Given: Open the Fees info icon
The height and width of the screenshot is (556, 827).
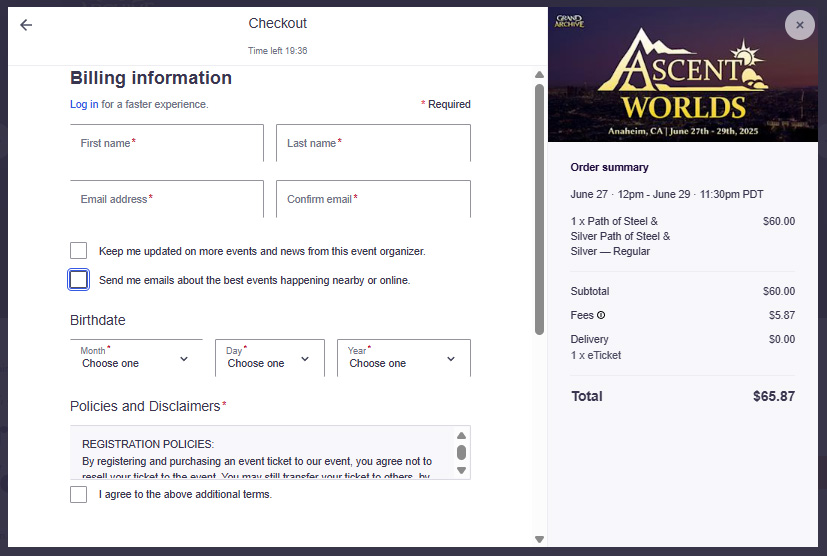Looking at the screenshot, I should pos(601,315).
